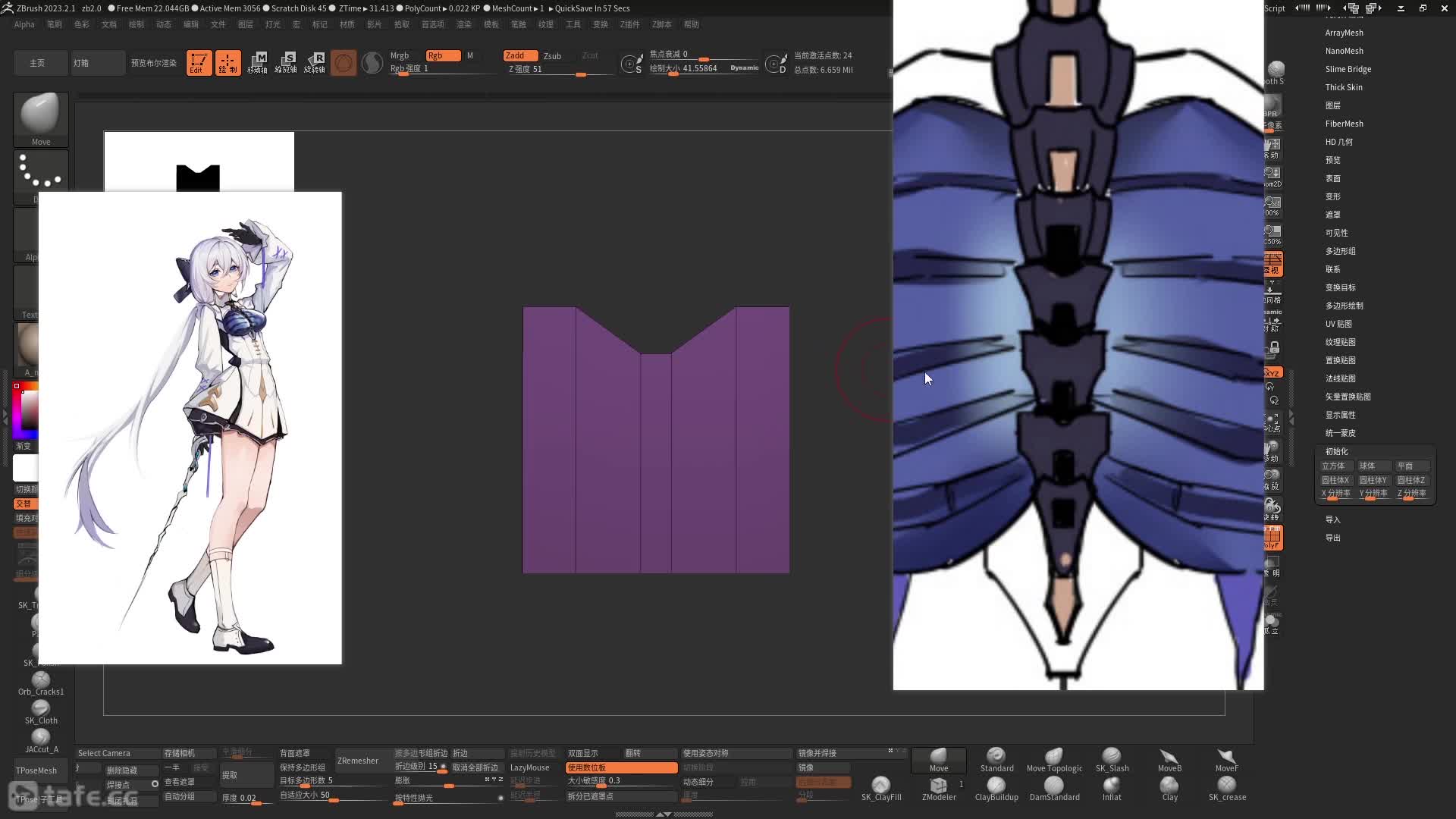Click the ZRemesher button
Screen dimensions: 1456x819
pyautogui.click(x=358, y=761)
